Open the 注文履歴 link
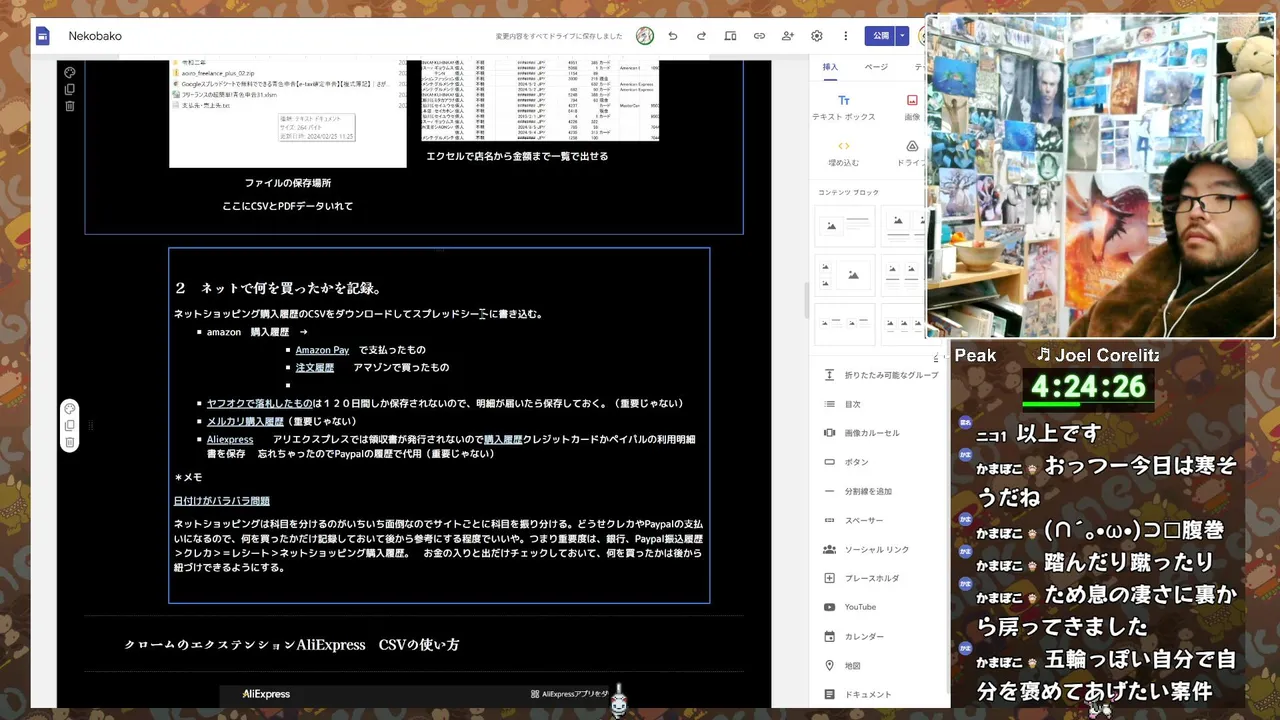 [315, 367]
